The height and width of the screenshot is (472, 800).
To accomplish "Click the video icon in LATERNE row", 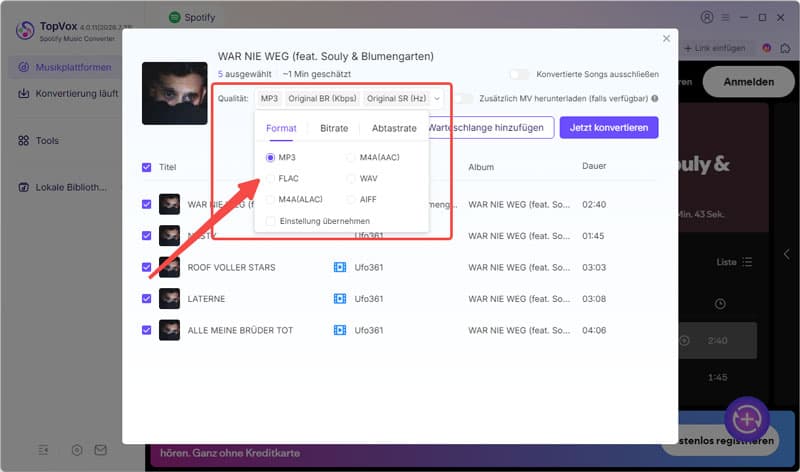I will click(340, 299).
